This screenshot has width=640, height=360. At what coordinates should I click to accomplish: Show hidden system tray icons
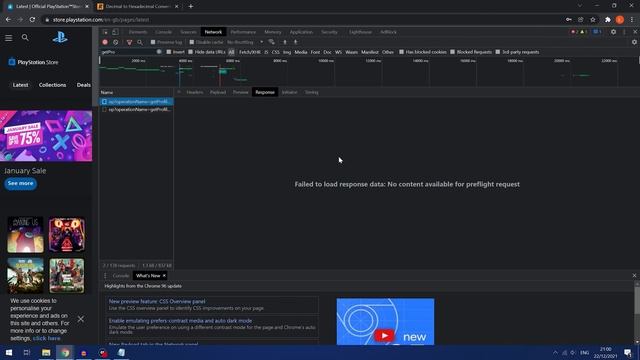[555, 353]
